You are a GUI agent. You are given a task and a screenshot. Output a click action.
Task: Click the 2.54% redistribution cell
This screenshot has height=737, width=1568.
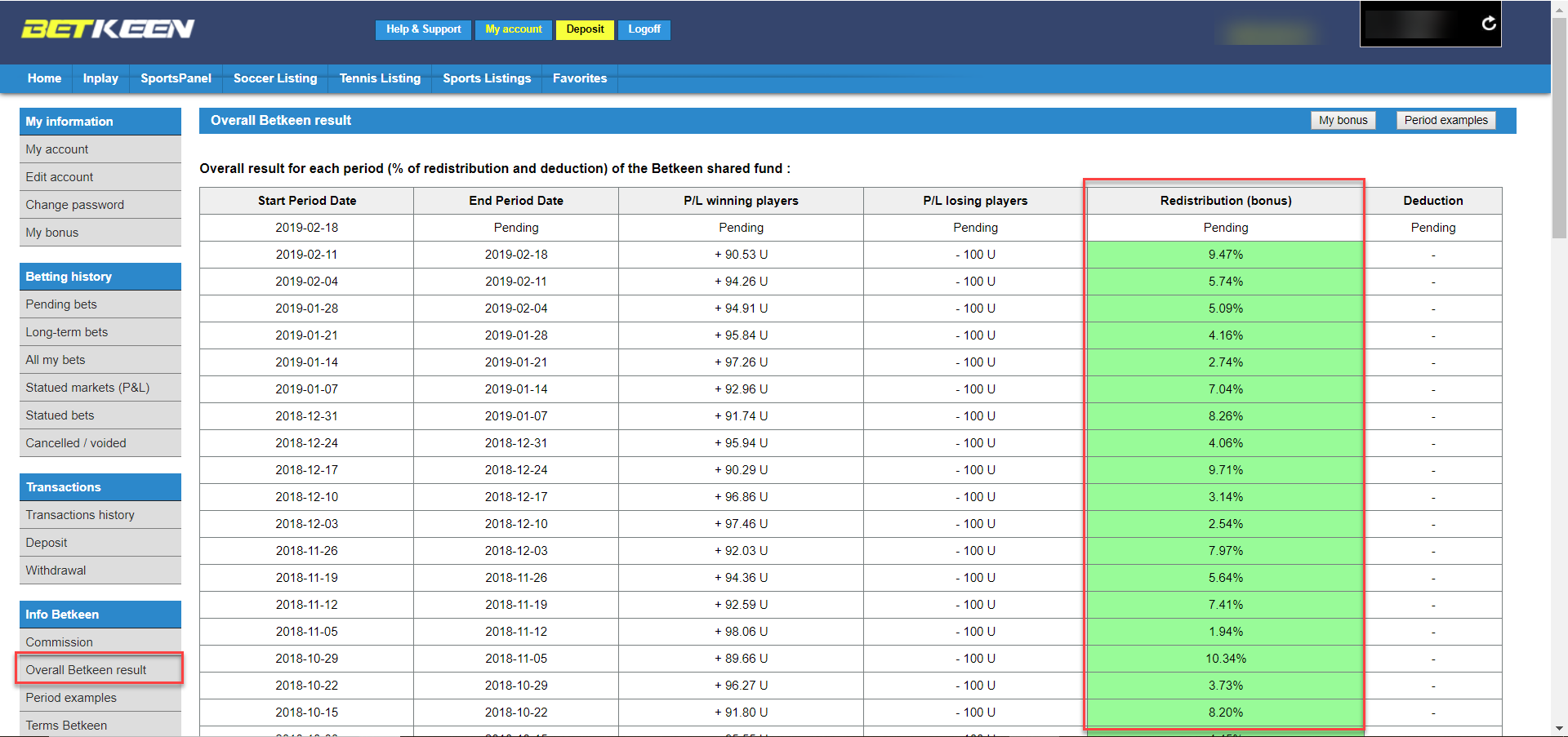click(x=1226, y=524)
